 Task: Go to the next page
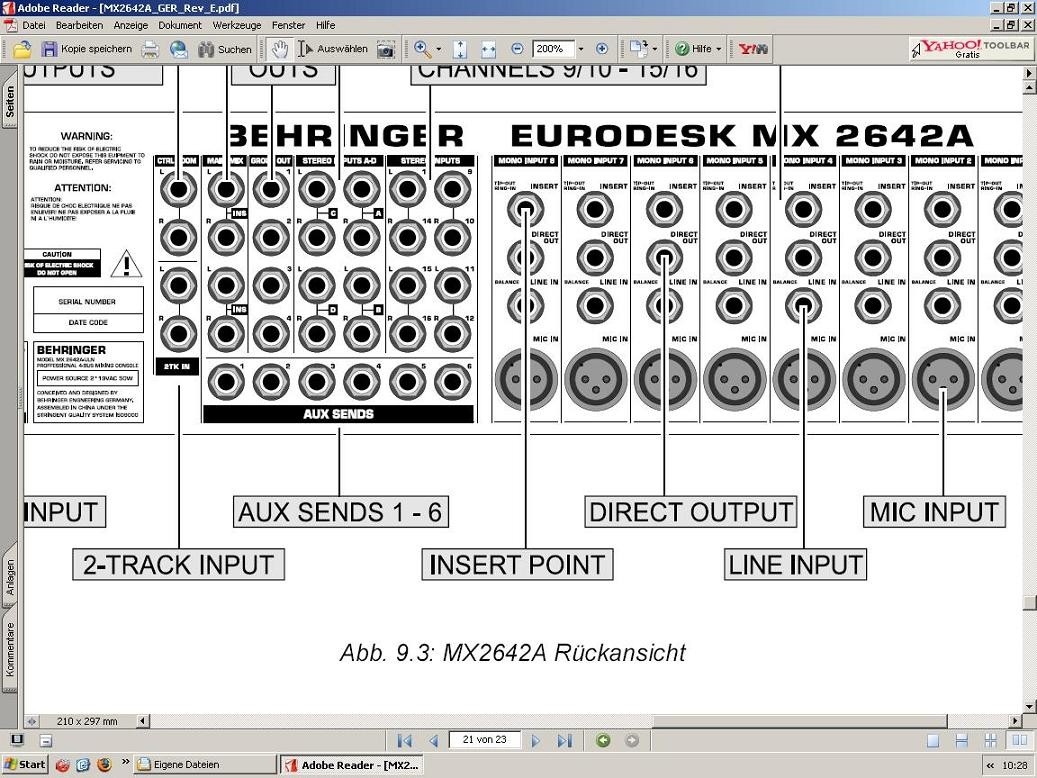[x=536, y=740]
